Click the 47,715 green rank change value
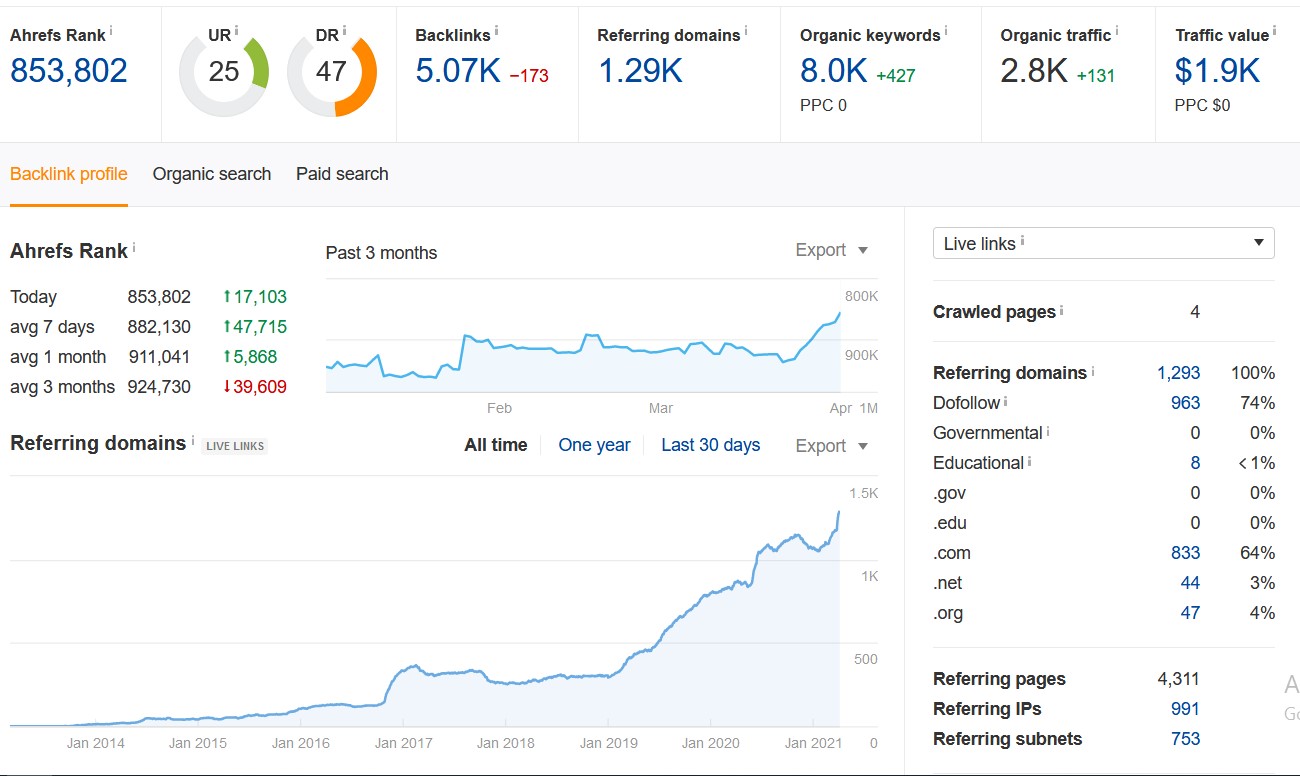The image size is (1300, 776). tap(255, 327)
